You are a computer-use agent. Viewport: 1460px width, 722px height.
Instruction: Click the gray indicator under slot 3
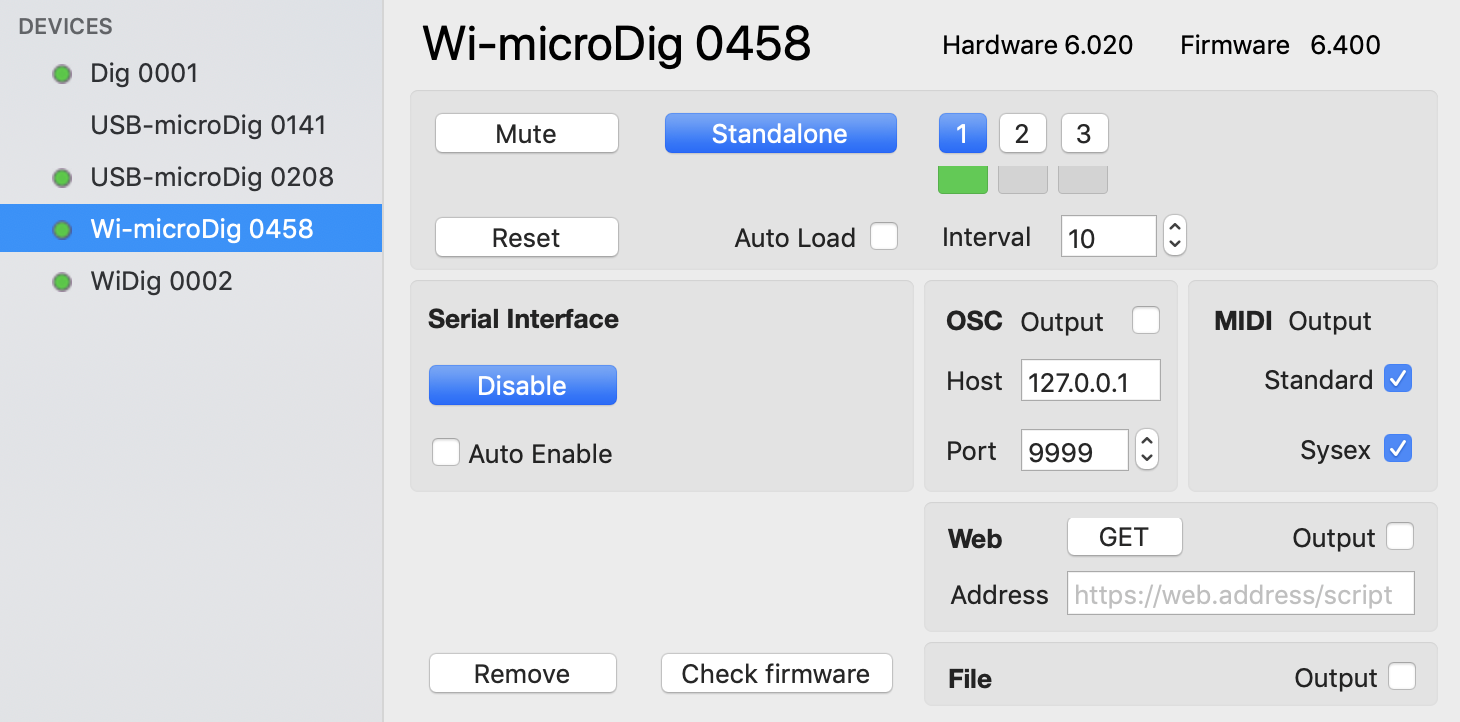[1083, 179]
